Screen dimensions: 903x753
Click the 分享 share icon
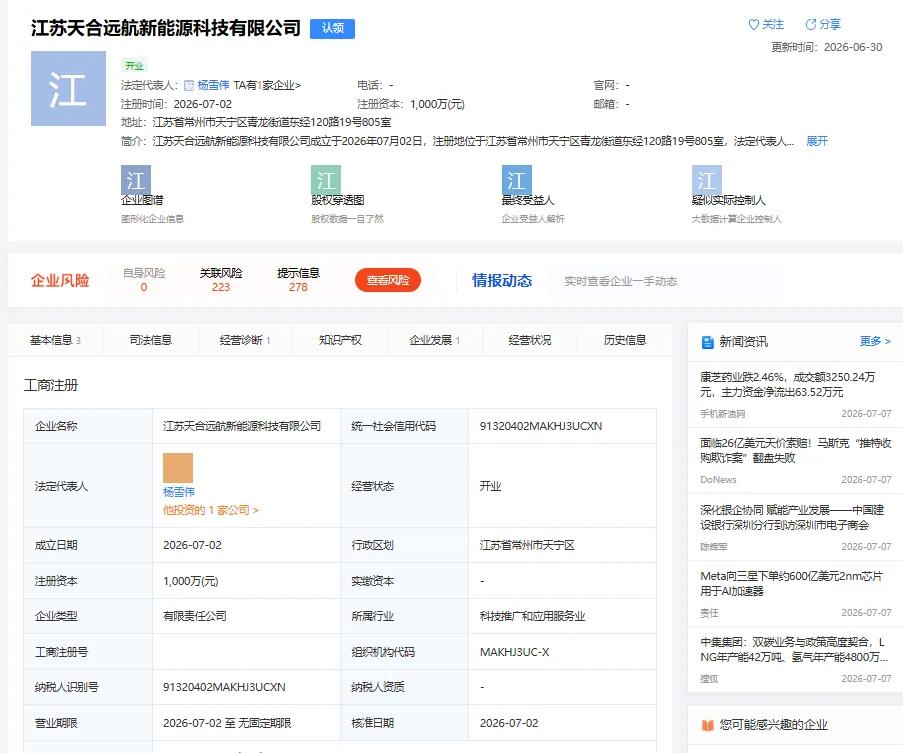(811, 24)
